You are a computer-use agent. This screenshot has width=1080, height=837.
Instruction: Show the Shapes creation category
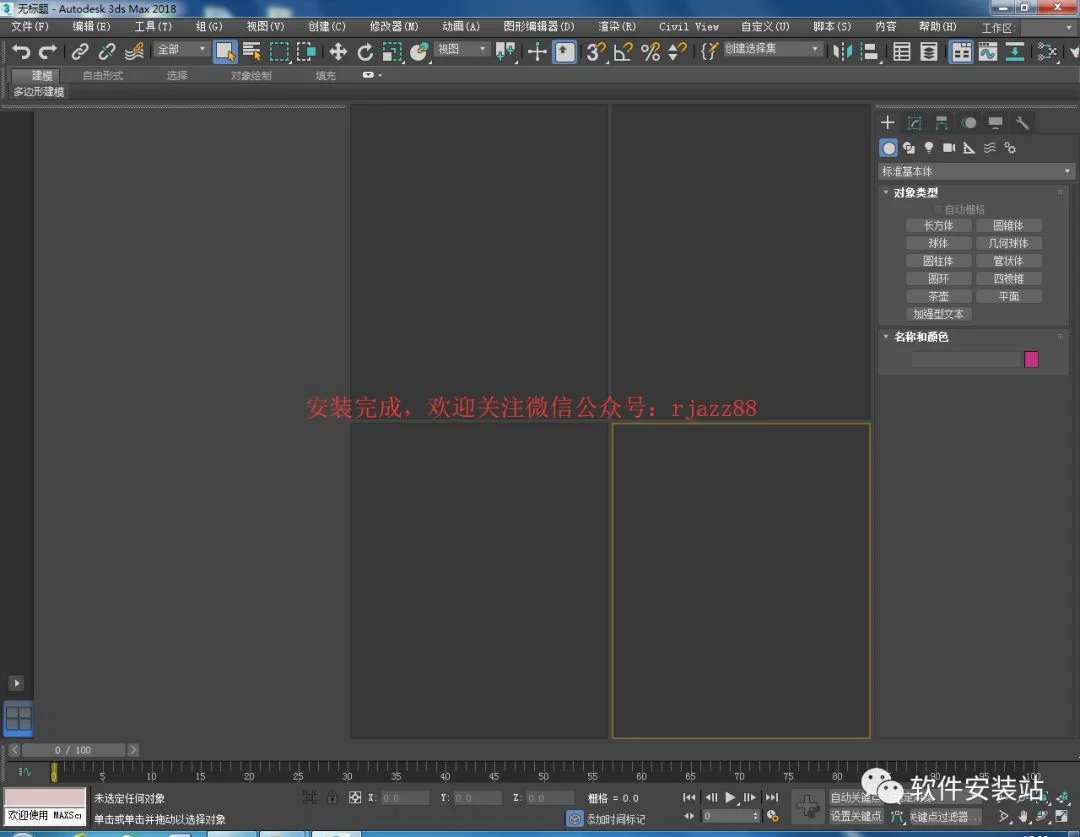point(908,148)
